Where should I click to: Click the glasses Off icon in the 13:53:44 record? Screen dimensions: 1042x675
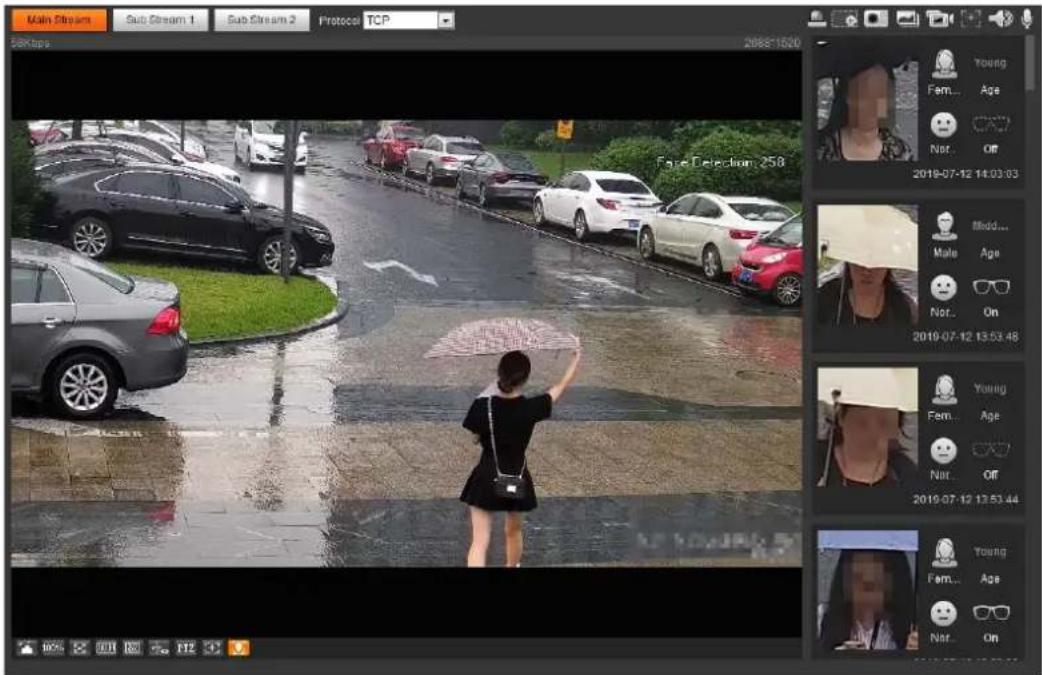coord(991,450)
